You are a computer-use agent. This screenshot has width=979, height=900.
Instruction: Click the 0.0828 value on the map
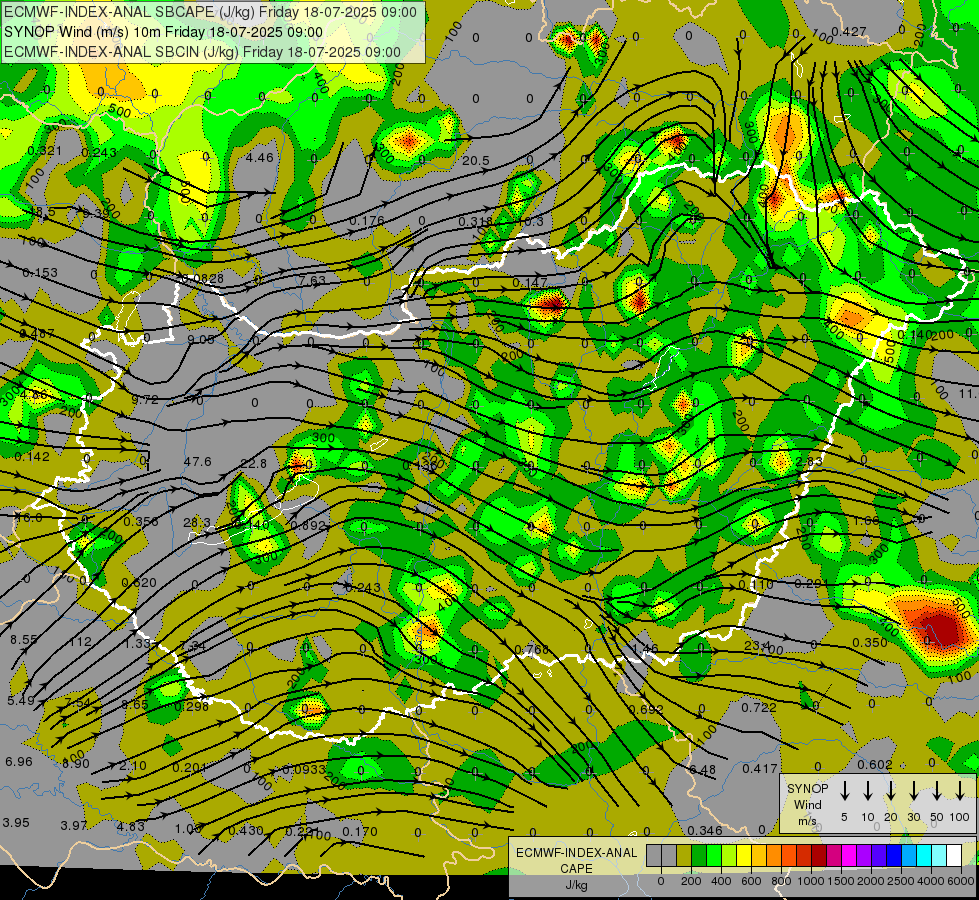[203, 278]
